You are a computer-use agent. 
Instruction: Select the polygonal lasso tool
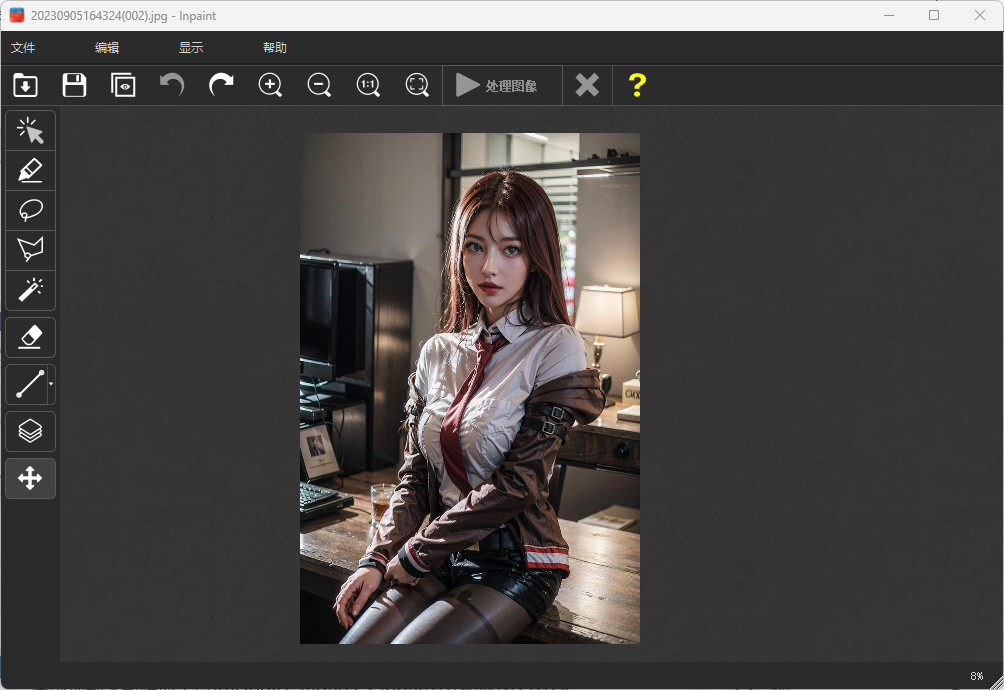coord(31,250)
